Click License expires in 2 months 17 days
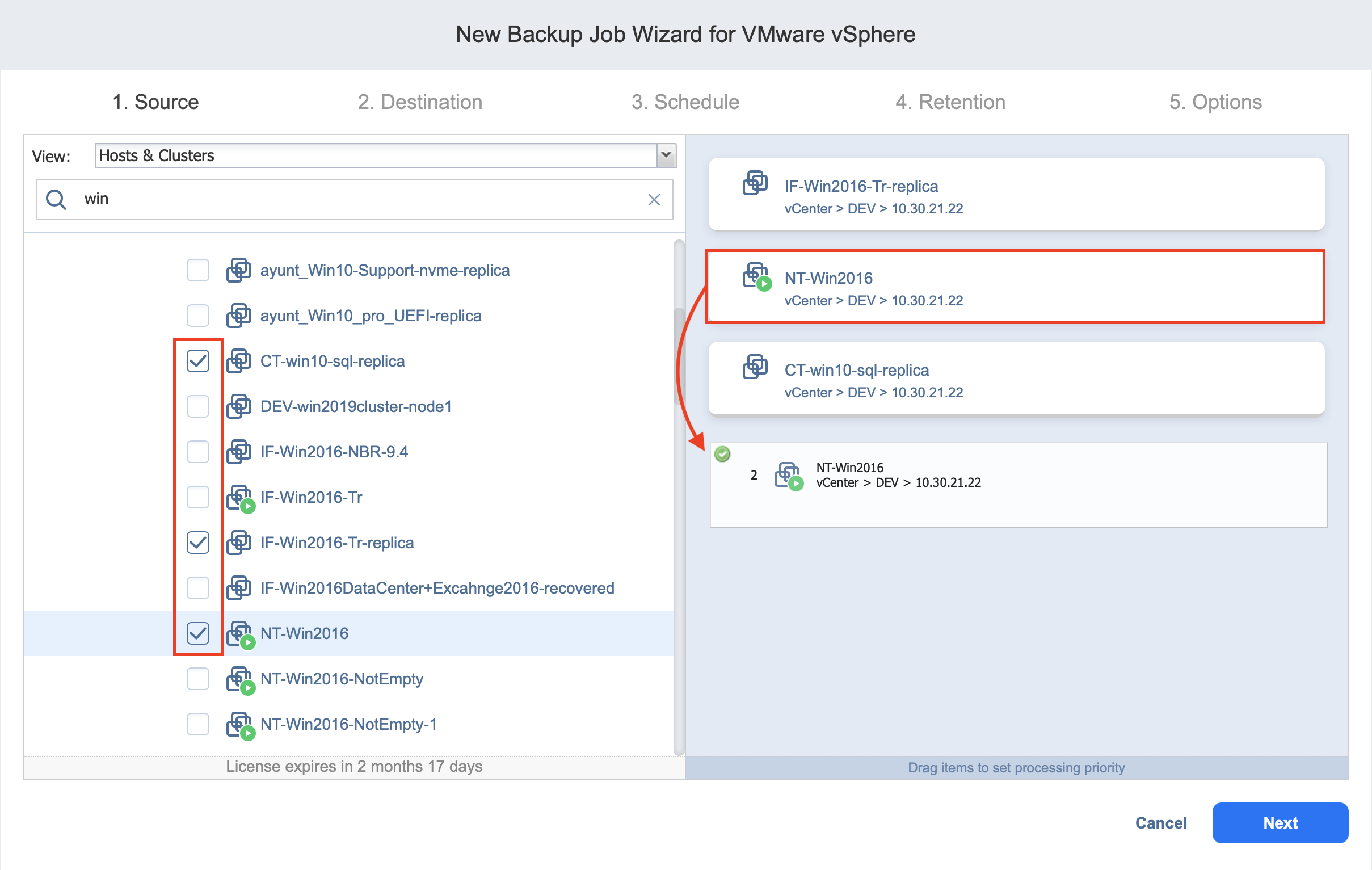The width and height of the screenshot is (1372, 870). [x=354, y=767]
